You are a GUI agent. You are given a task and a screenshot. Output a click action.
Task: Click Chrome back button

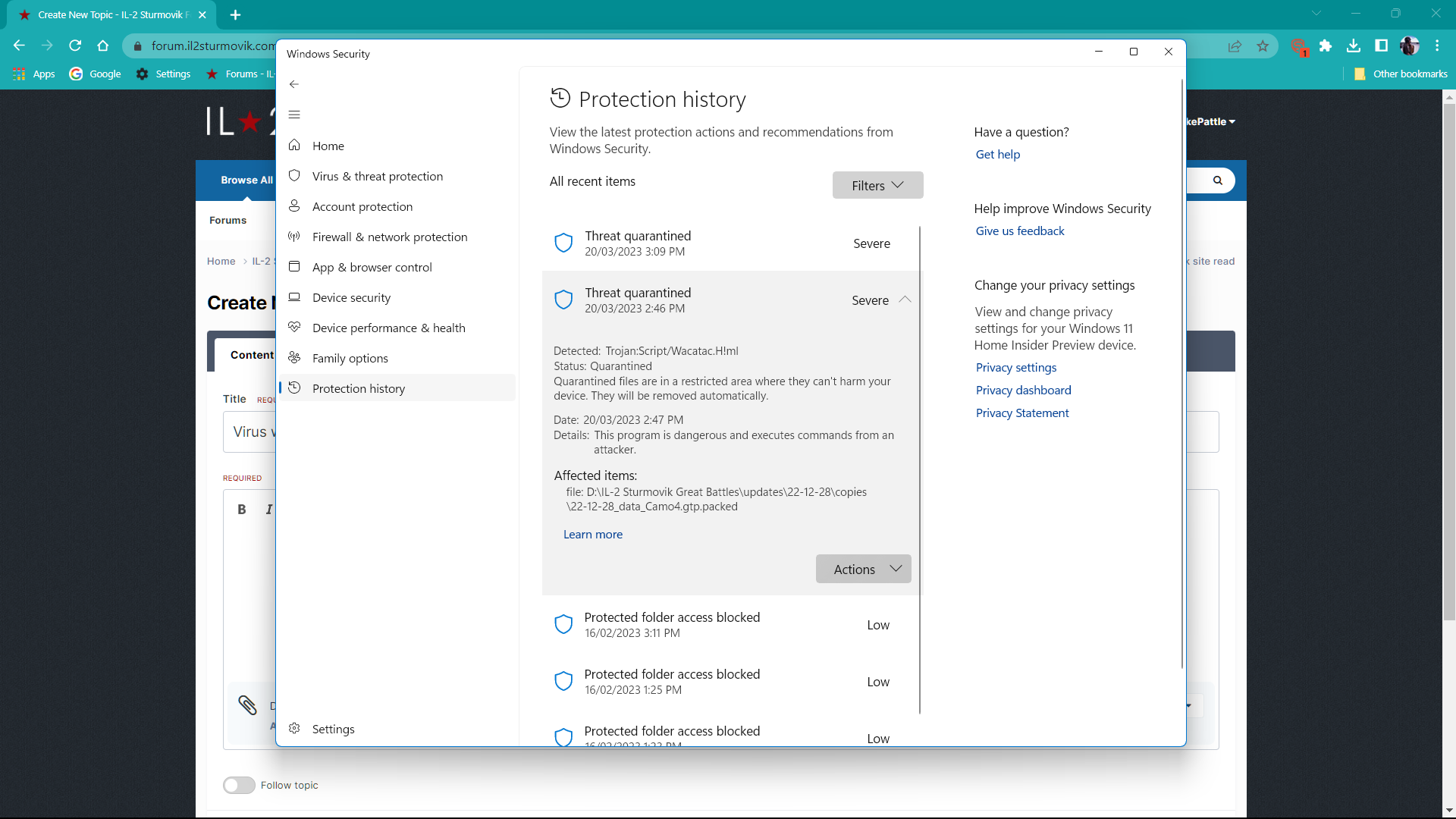click(x=19, y=45)
